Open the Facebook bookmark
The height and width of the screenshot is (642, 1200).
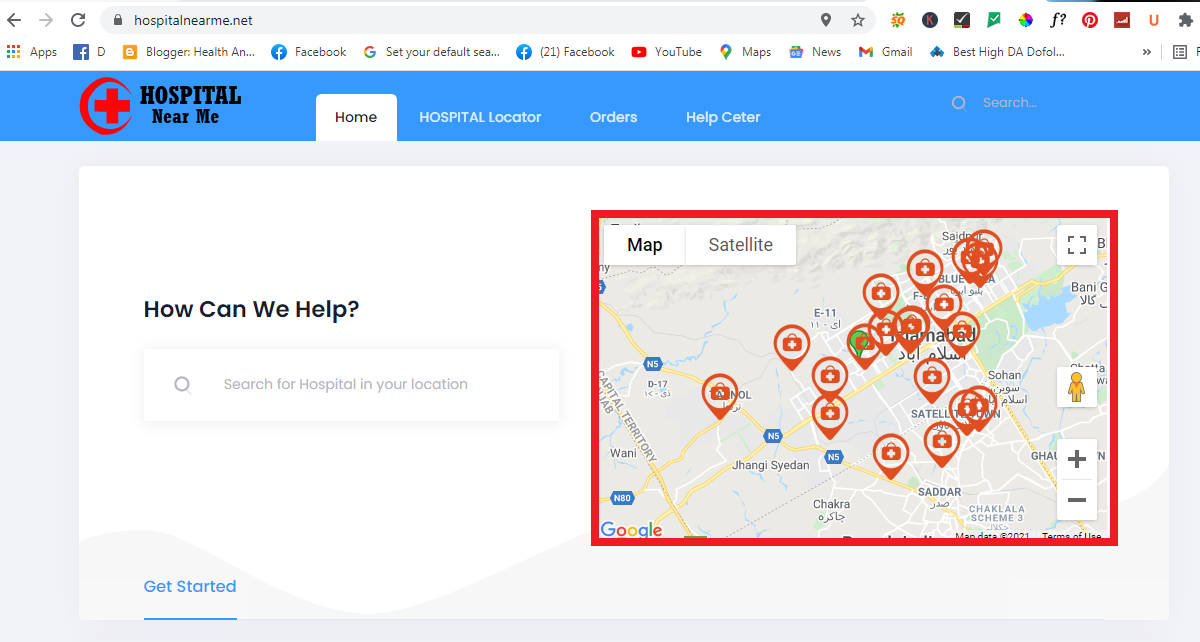tap(308, 51)
